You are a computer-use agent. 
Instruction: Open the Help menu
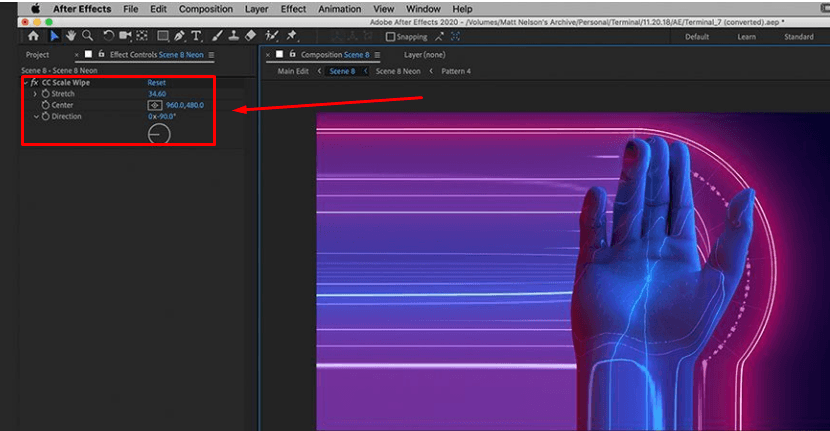click(x=462, y=9)
